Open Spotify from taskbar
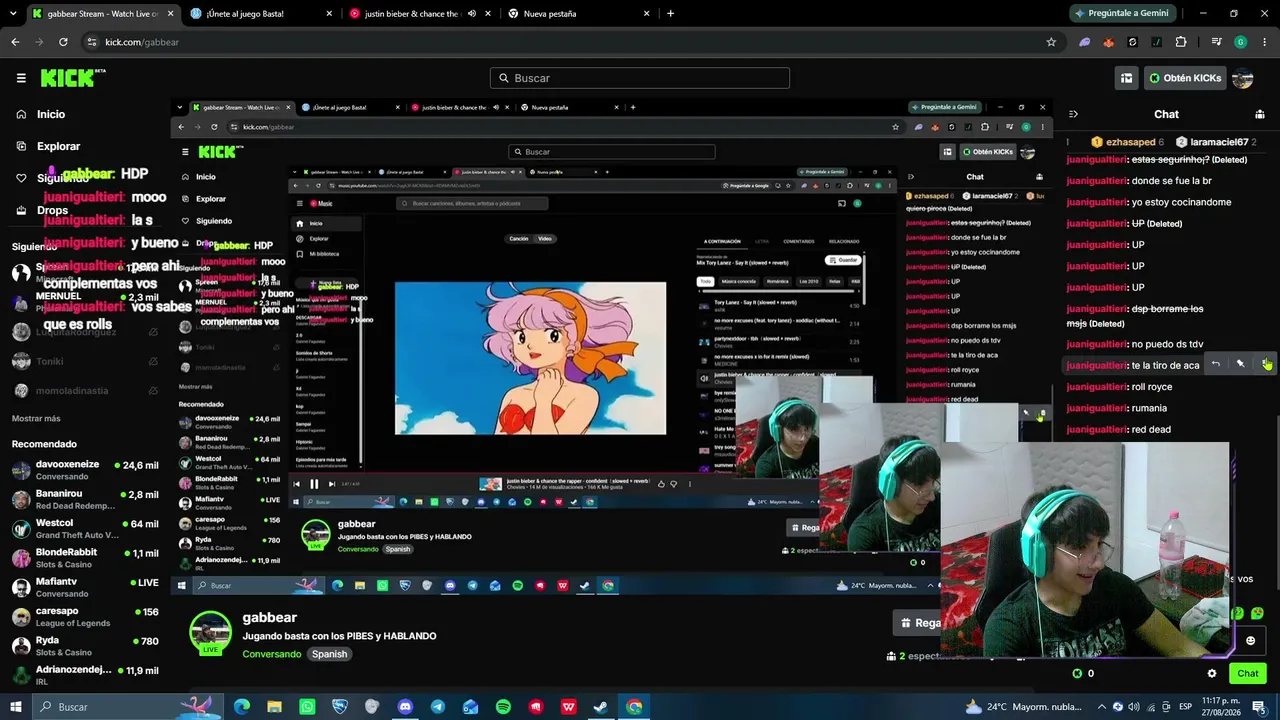 coord(503,707)
